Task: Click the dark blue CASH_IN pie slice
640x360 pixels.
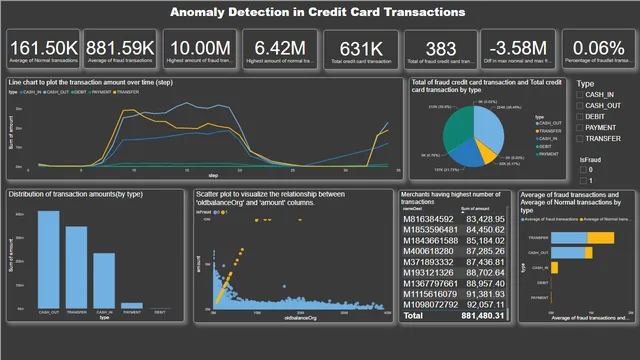Action: (467, 154)
